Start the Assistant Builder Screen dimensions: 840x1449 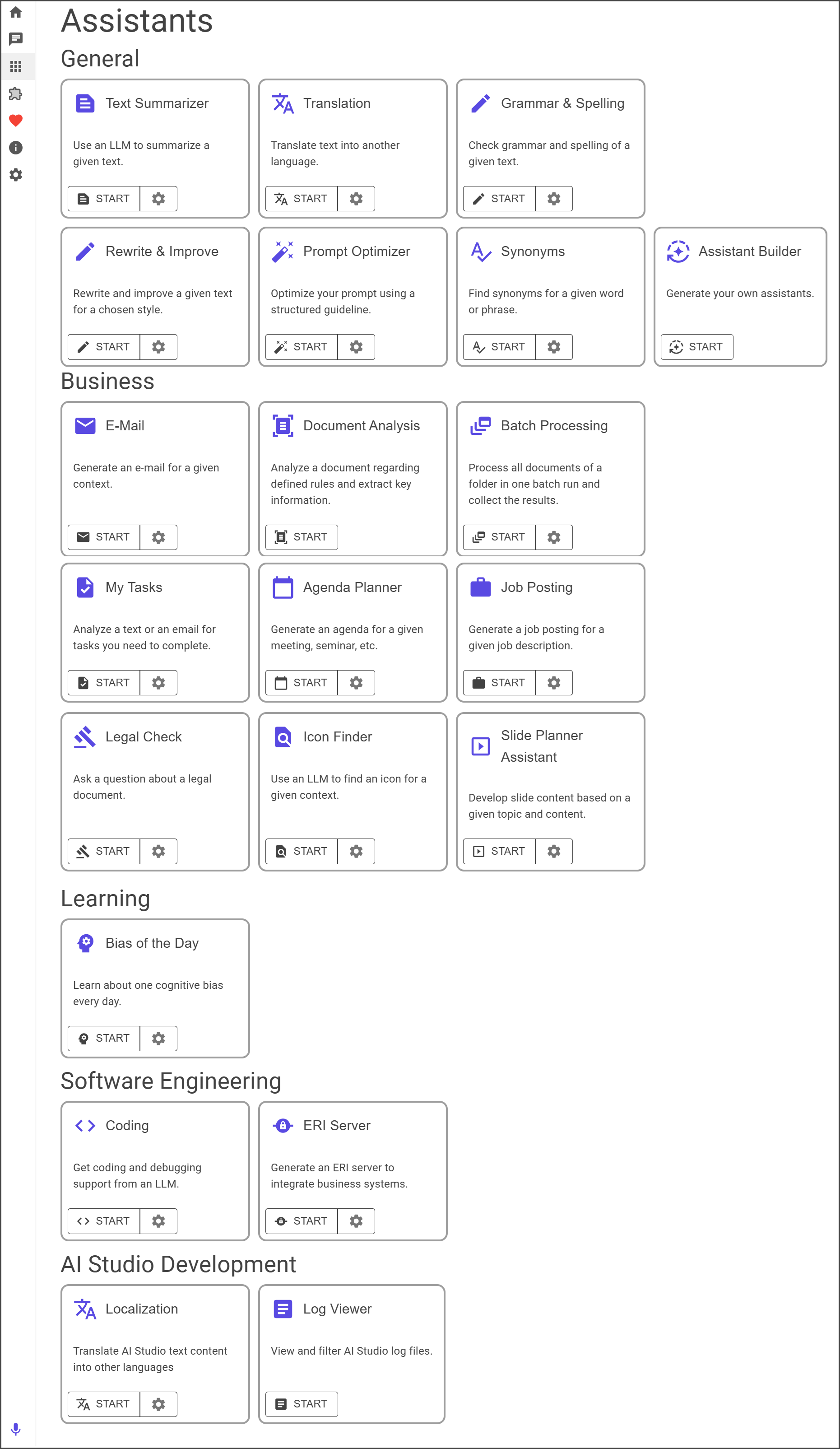tap(697, 347)
